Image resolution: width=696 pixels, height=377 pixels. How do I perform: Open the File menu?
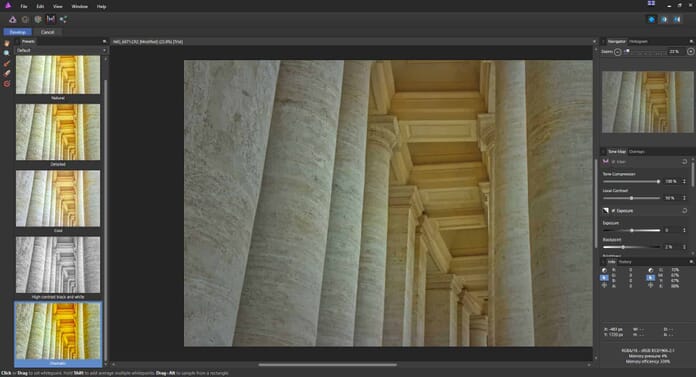tap(24, 7)
